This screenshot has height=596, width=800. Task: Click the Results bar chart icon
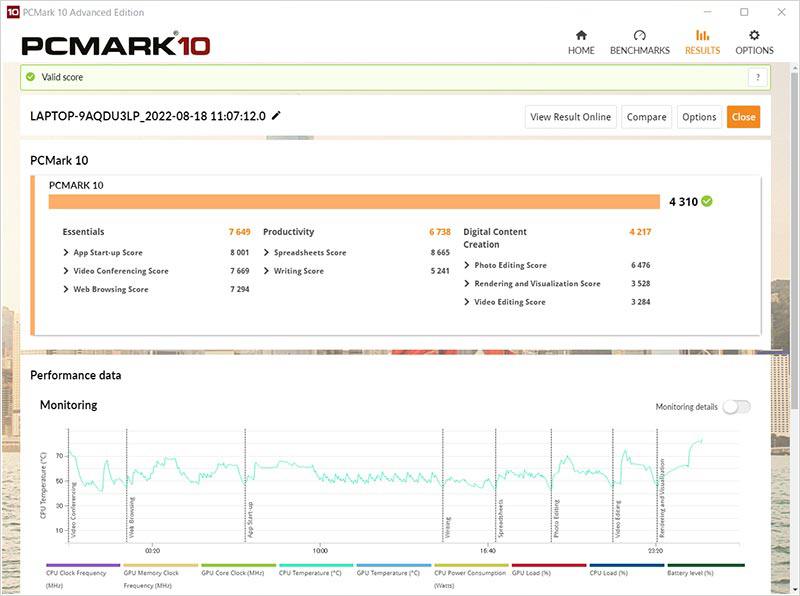click(x=702, y=36)
